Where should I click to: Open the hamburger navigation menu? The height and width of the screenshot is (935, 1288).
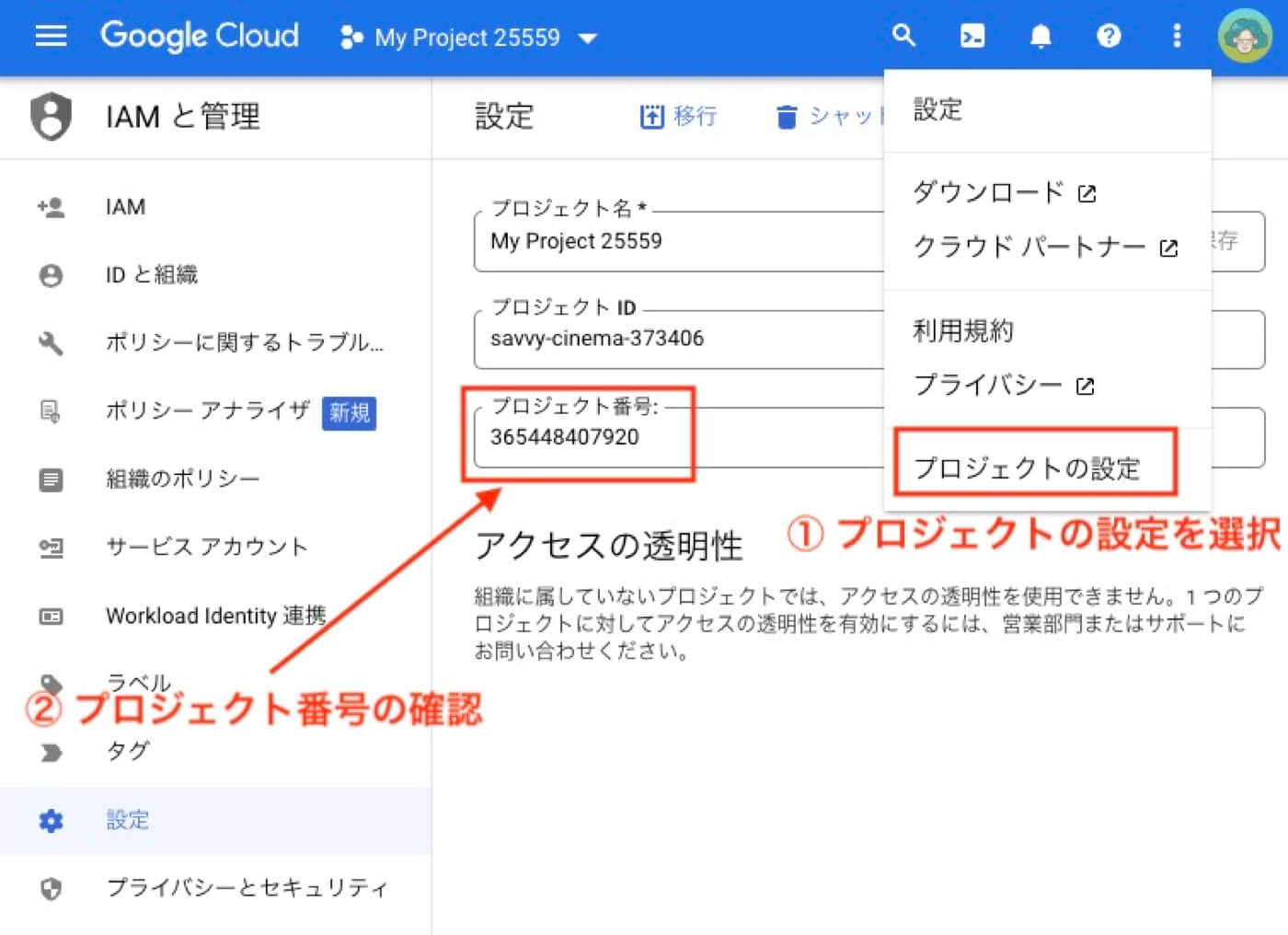(x=51, y=37)
